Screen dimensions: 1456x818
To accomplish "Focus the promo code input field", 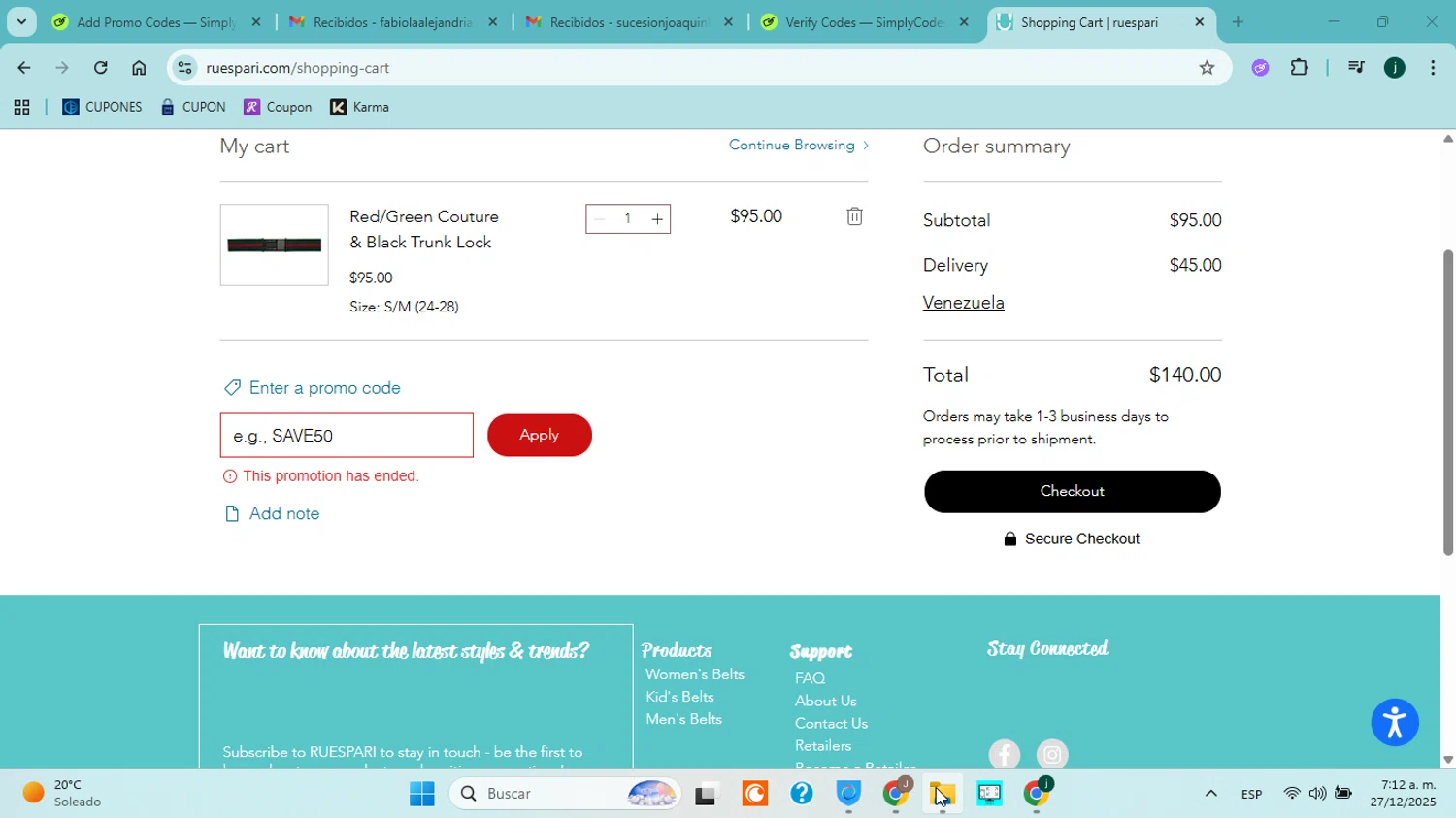I will (x=347, y=436).
